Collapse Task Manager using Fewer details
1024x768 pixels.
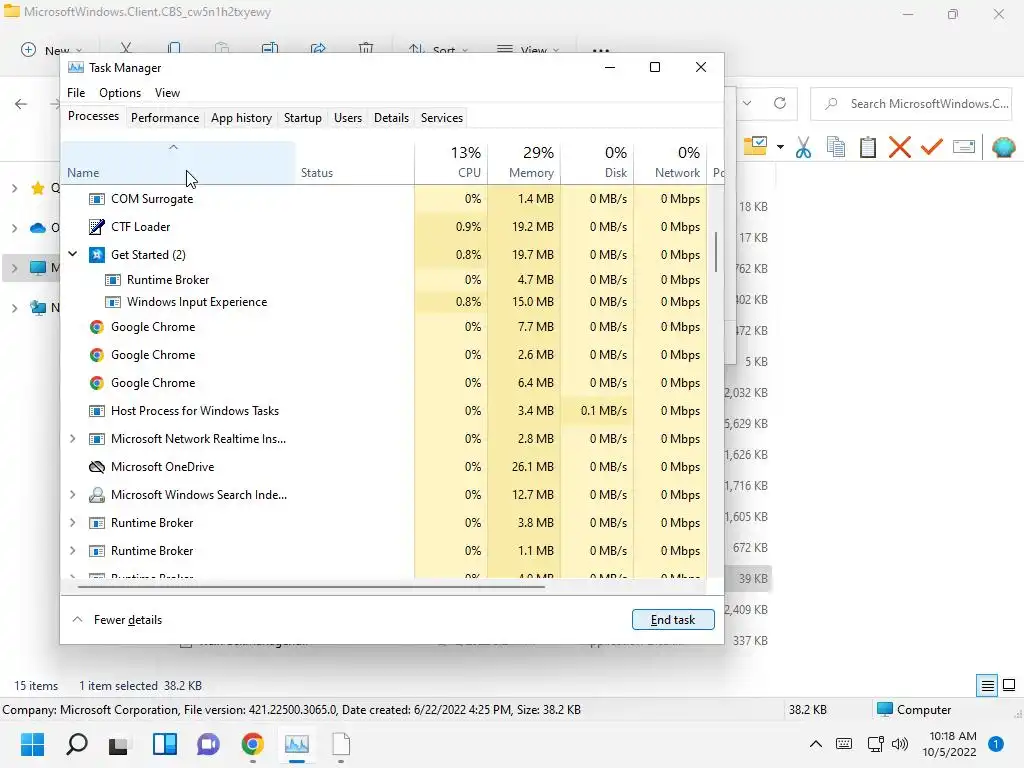tap(117, 620)
